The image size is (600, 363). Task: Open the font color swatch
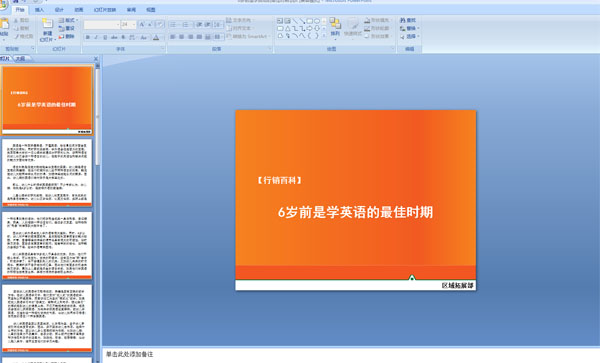pyautogui.click(x=156, y=37)
